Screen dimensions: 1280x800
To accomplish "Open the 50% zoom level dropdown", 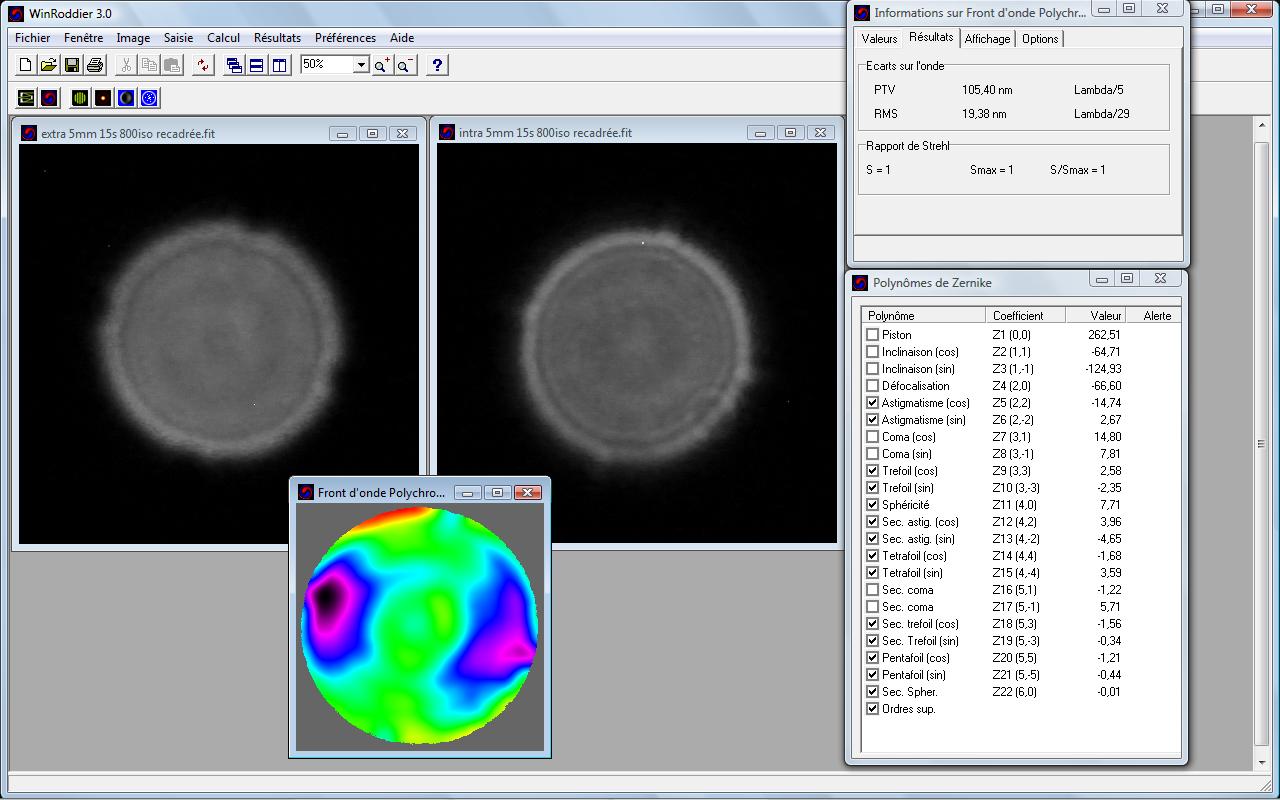I will (x=361, y=65).
